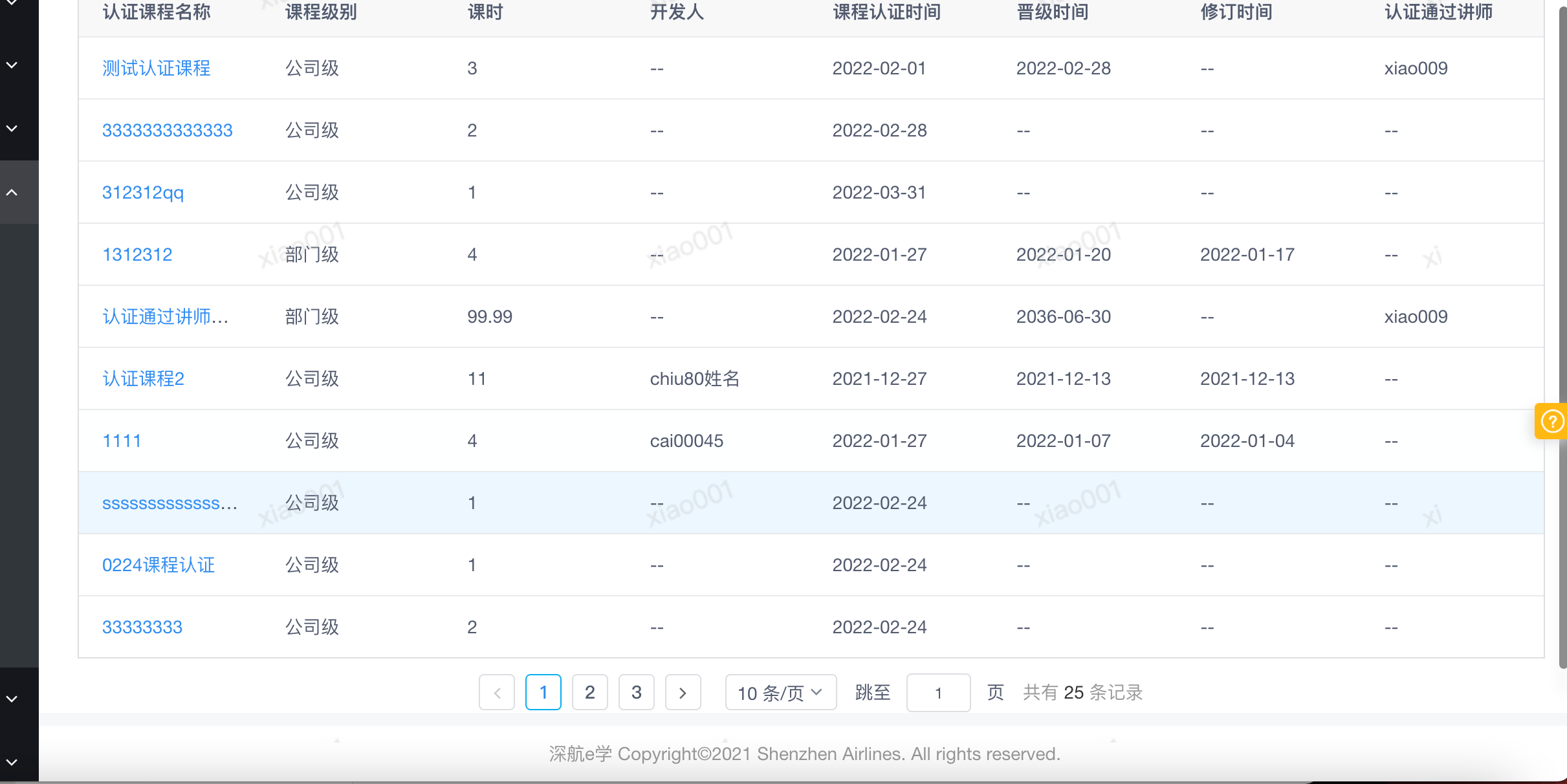This screenshot has width=1567, height=784.
Task: Click the 课程认证时间 column header
Action: coord(886,12)
